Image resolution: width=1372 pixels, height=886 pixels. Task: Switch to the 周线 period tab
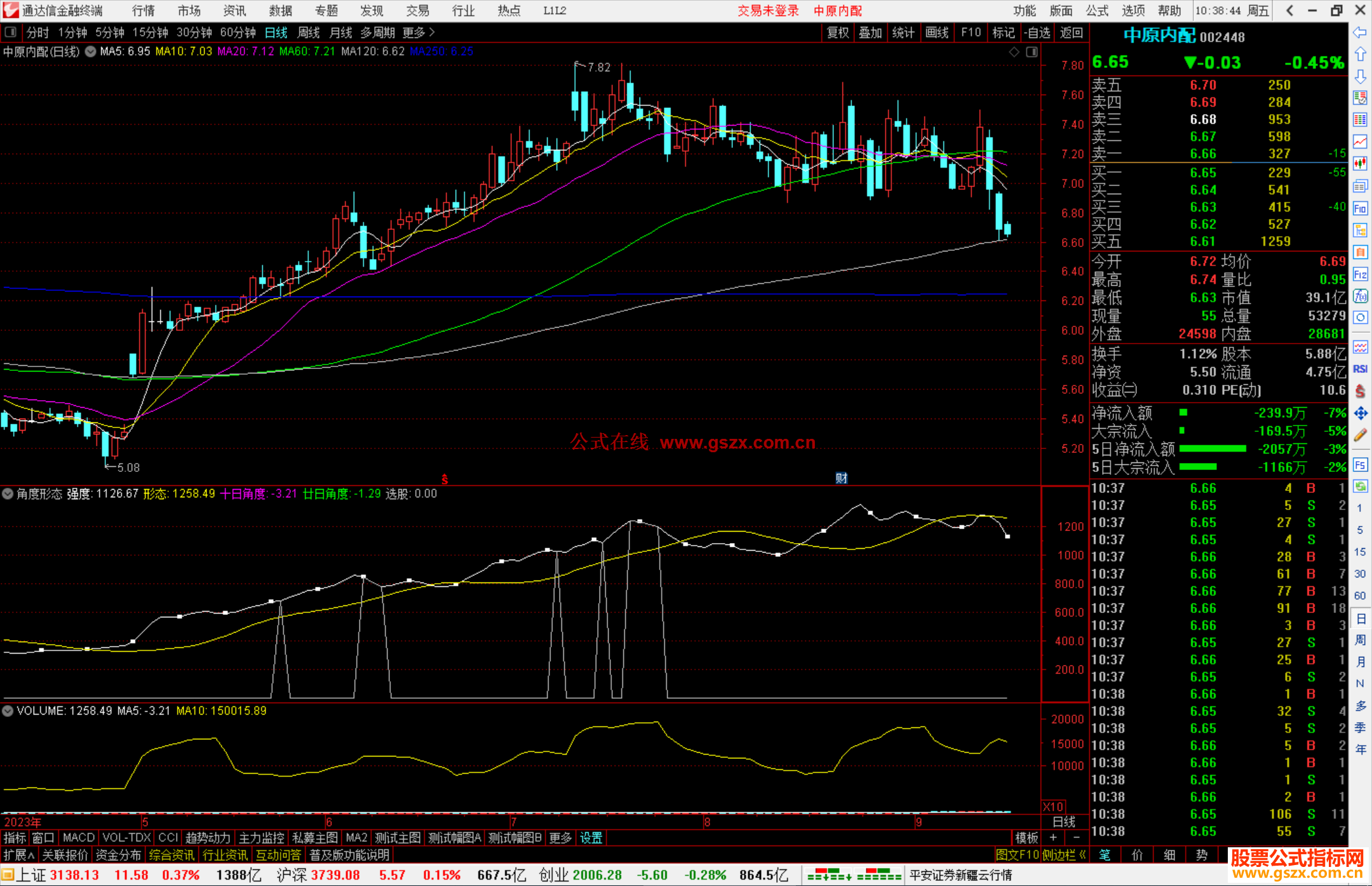point(309,32)
